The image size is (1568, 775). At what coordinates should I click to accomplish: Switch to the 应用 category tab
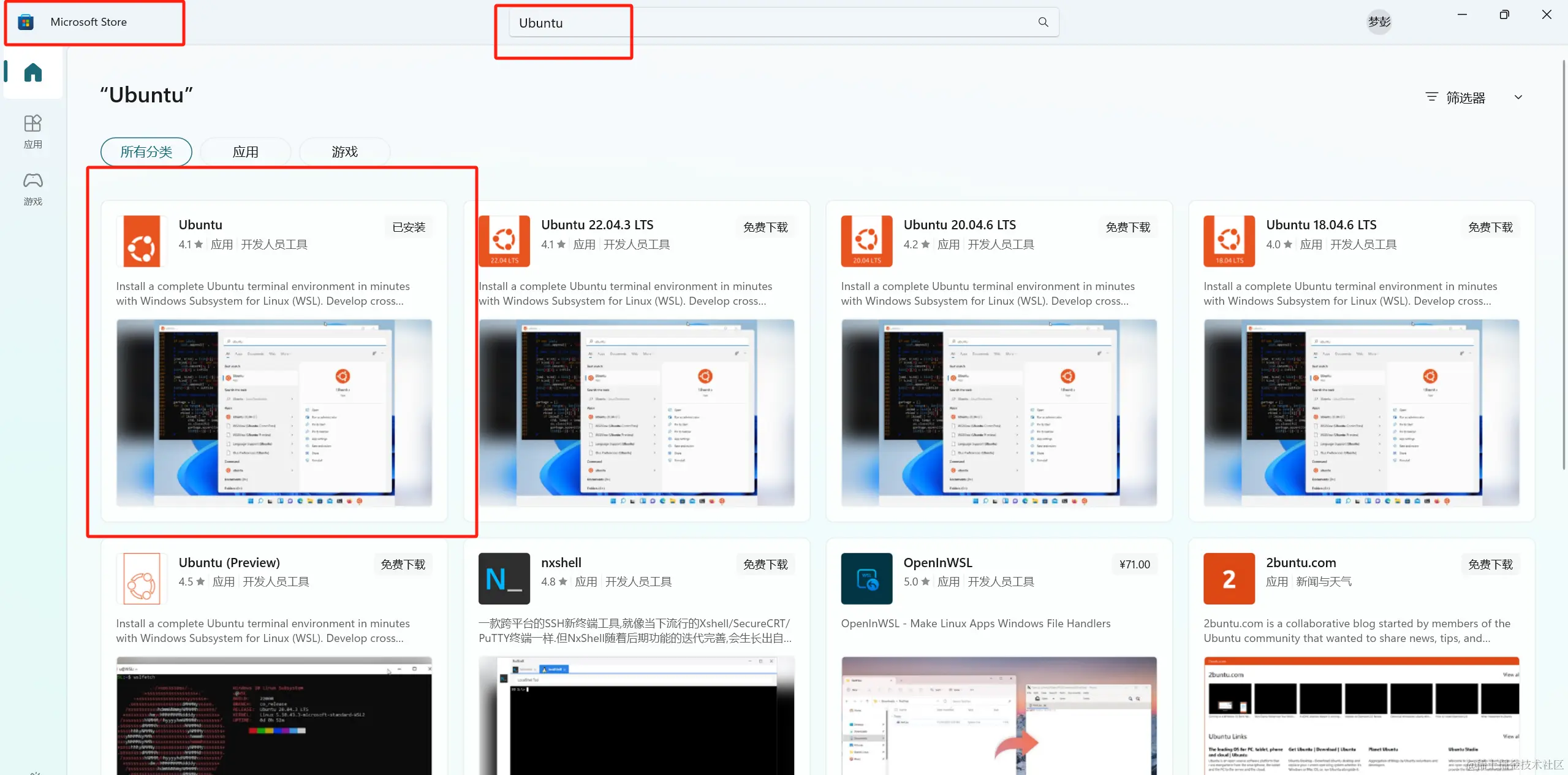(x=246, y=151)
